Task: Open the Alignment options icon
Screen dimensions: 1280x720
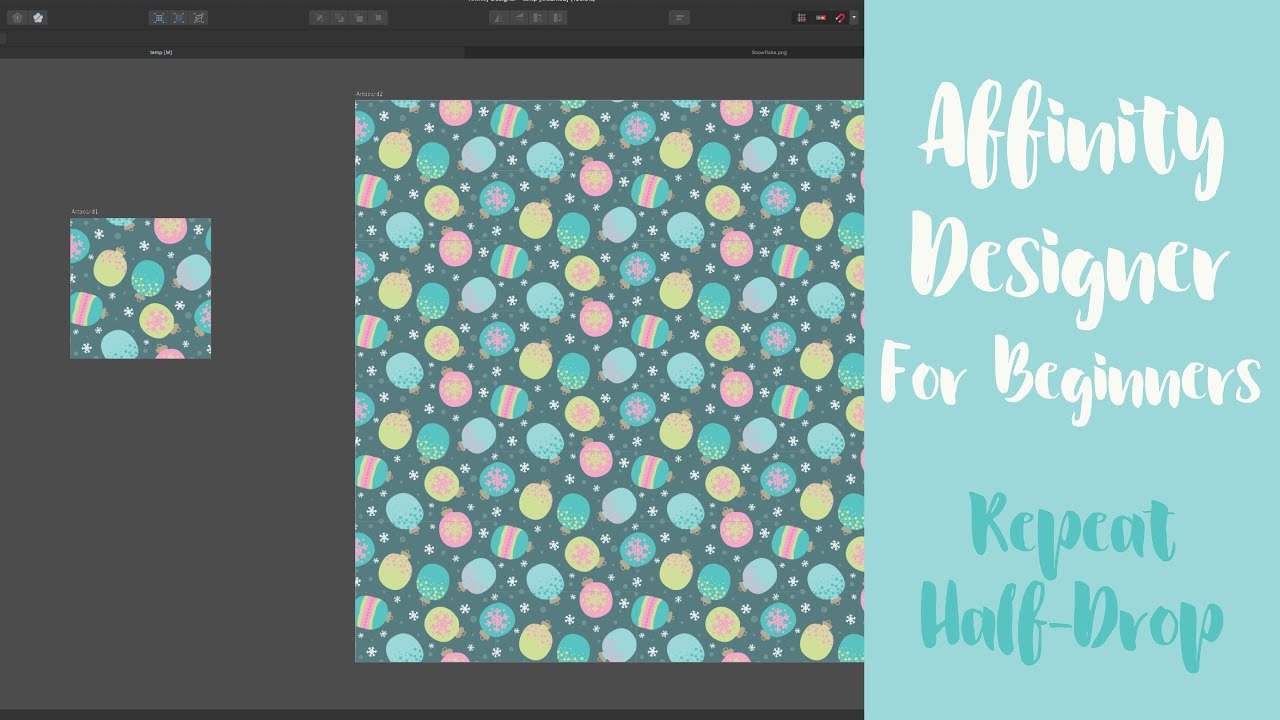Action: click(x=679, y=18)
